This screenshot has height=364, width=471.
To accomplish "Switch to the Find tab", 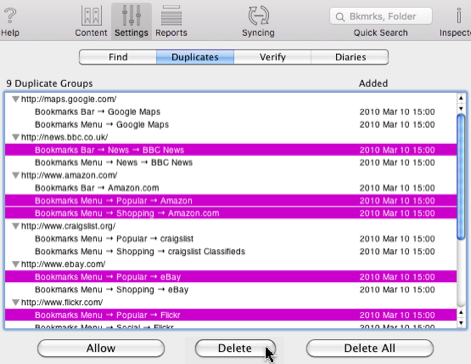I will pyautogui.click(x=118, y=57).
